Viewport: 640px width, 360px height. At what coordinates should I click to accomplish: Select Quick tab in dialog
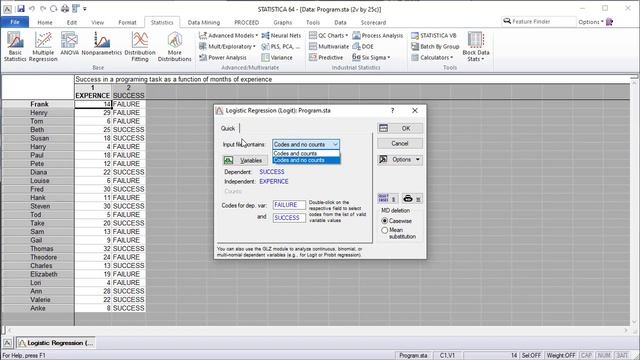pyautogui.click(x=228, y=128)
